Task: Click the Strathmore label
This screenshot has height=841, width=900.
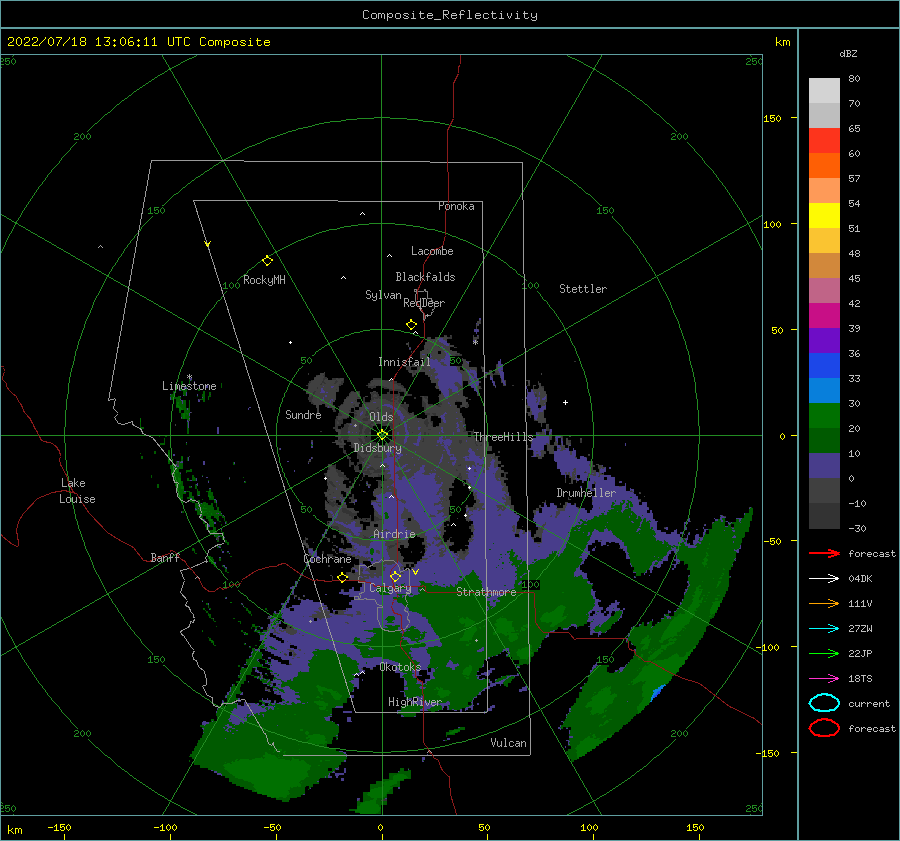Action: pos(486,591)
